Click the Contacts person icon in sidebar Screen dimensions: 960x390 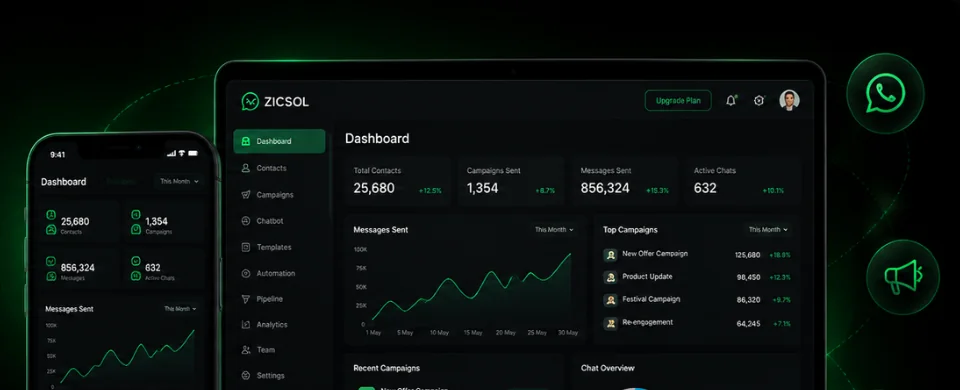tap(246, 168)
